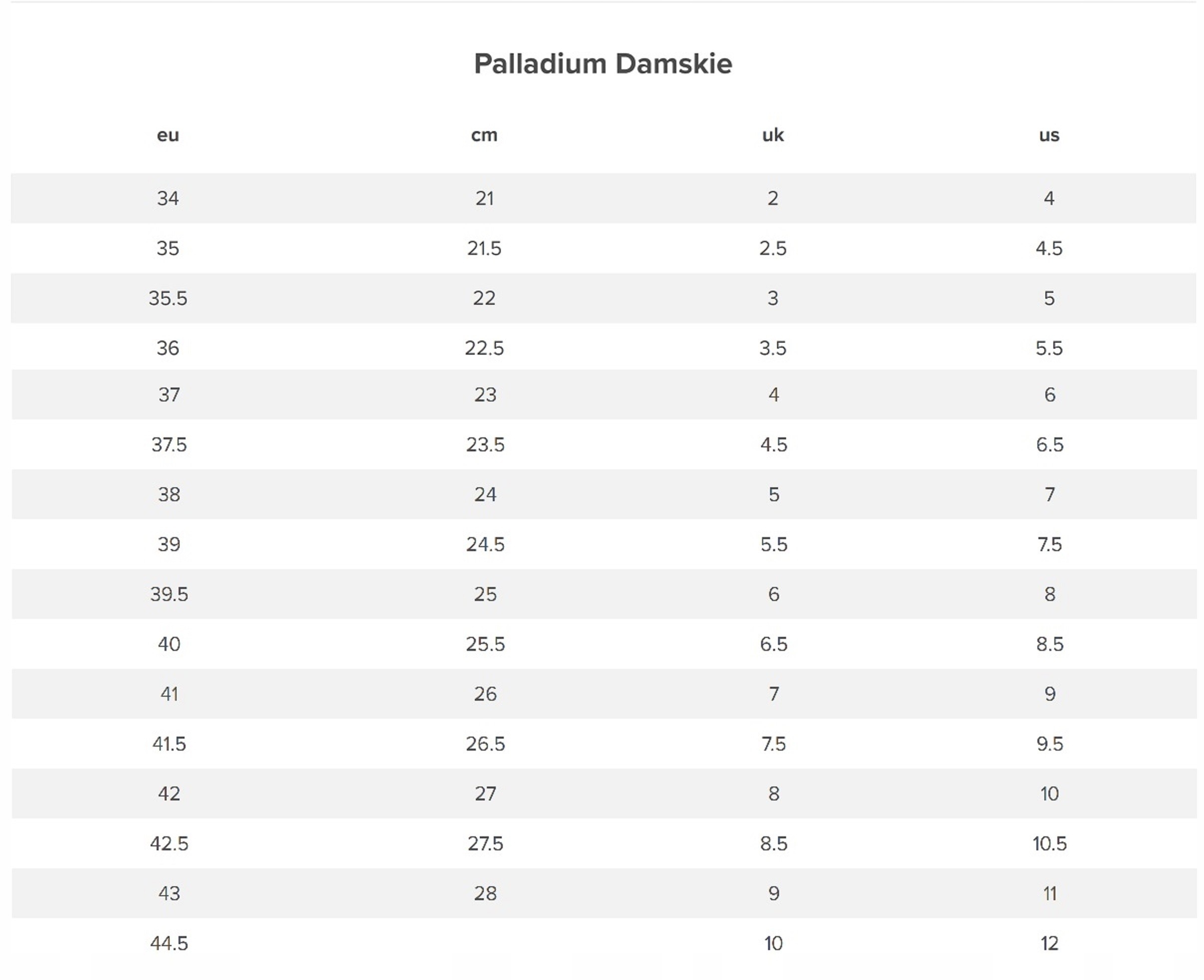This screenshot has width=1204, height=980.
Task: Click the eu column header
Action: coord(168,136)
